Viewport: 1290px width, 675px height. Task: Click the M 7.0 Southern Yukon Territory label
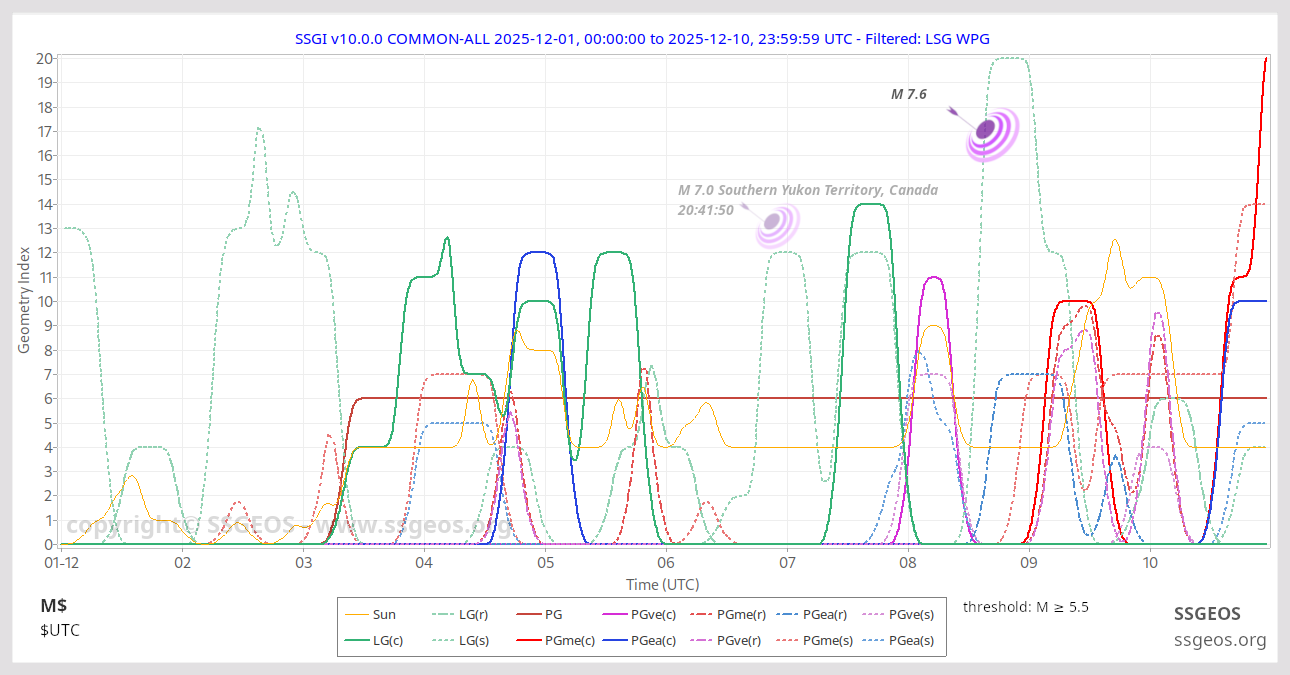coord(807,190)
